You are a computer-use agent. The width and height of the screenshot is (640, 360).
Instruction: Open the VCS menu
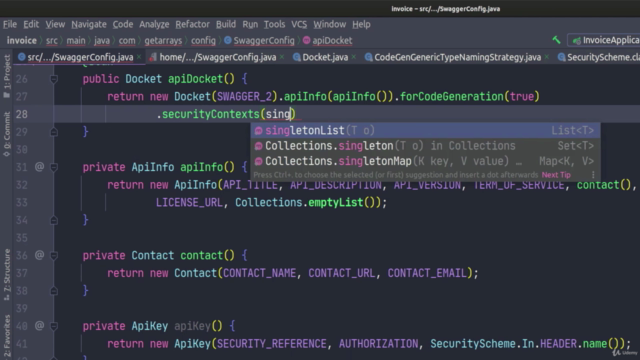(x=299, y=24)
